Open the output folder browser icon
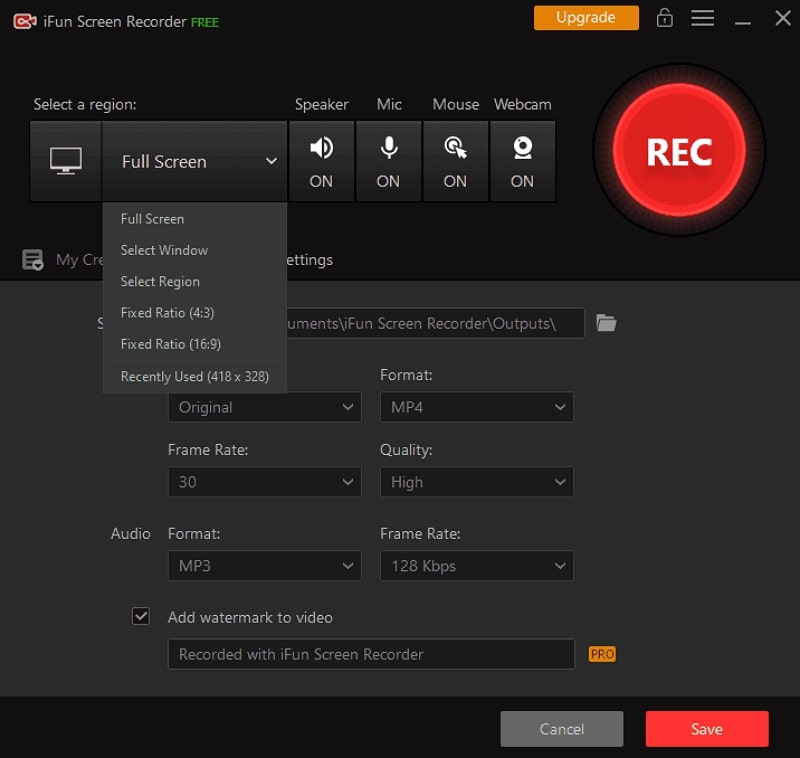The width and height of the screenshot is (800, 758). point(606,322)
